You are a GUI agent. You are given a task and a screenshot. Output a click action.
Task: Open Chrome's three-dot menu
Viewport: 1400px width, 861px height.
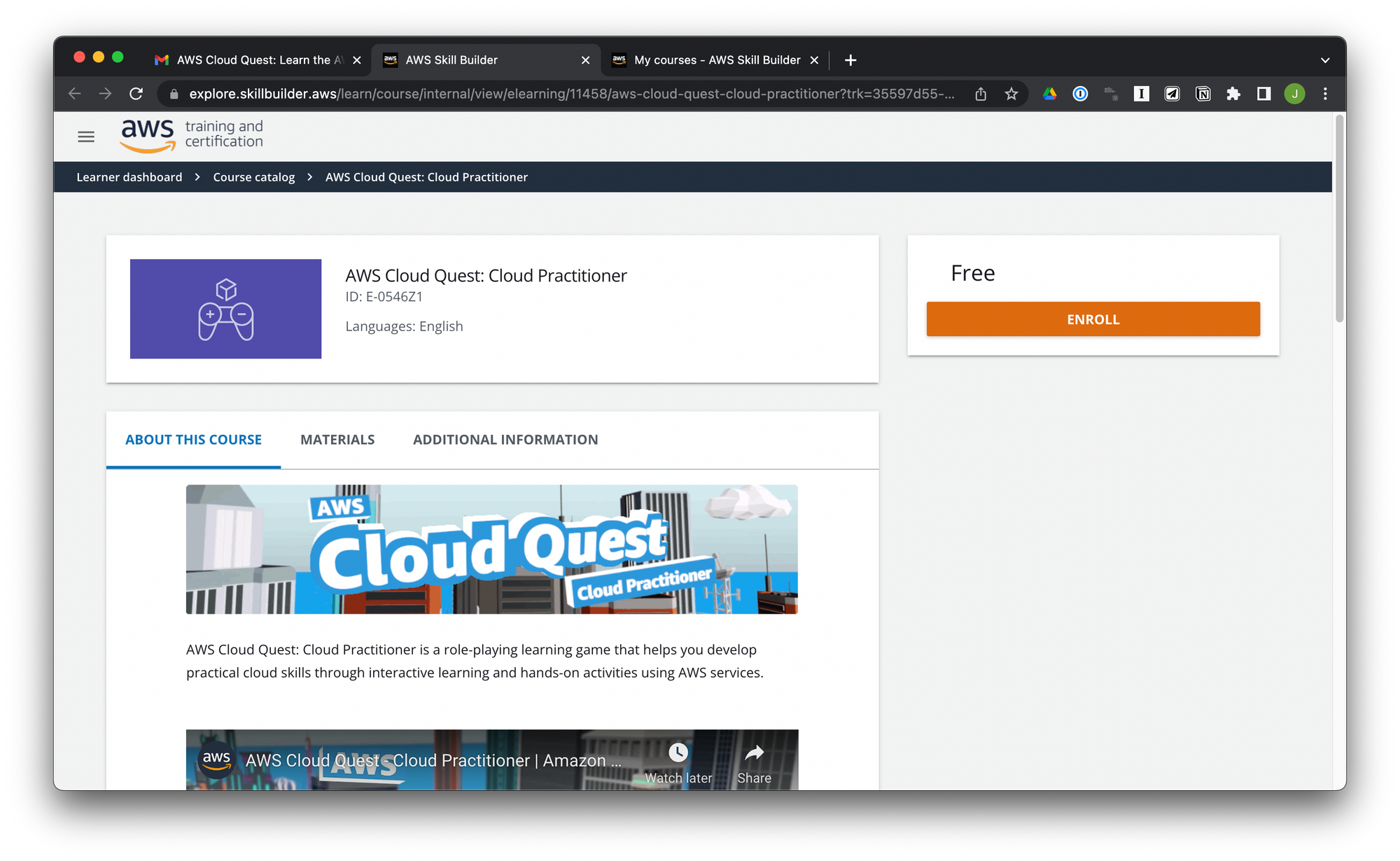[x=1325, y=94]
